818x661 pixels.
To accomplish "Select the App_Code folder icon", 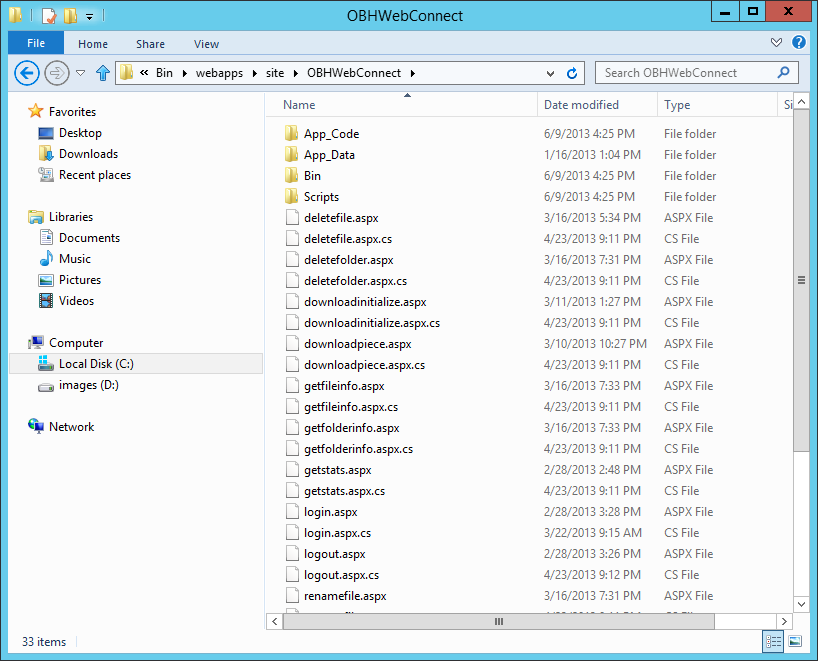I will 292,134.
